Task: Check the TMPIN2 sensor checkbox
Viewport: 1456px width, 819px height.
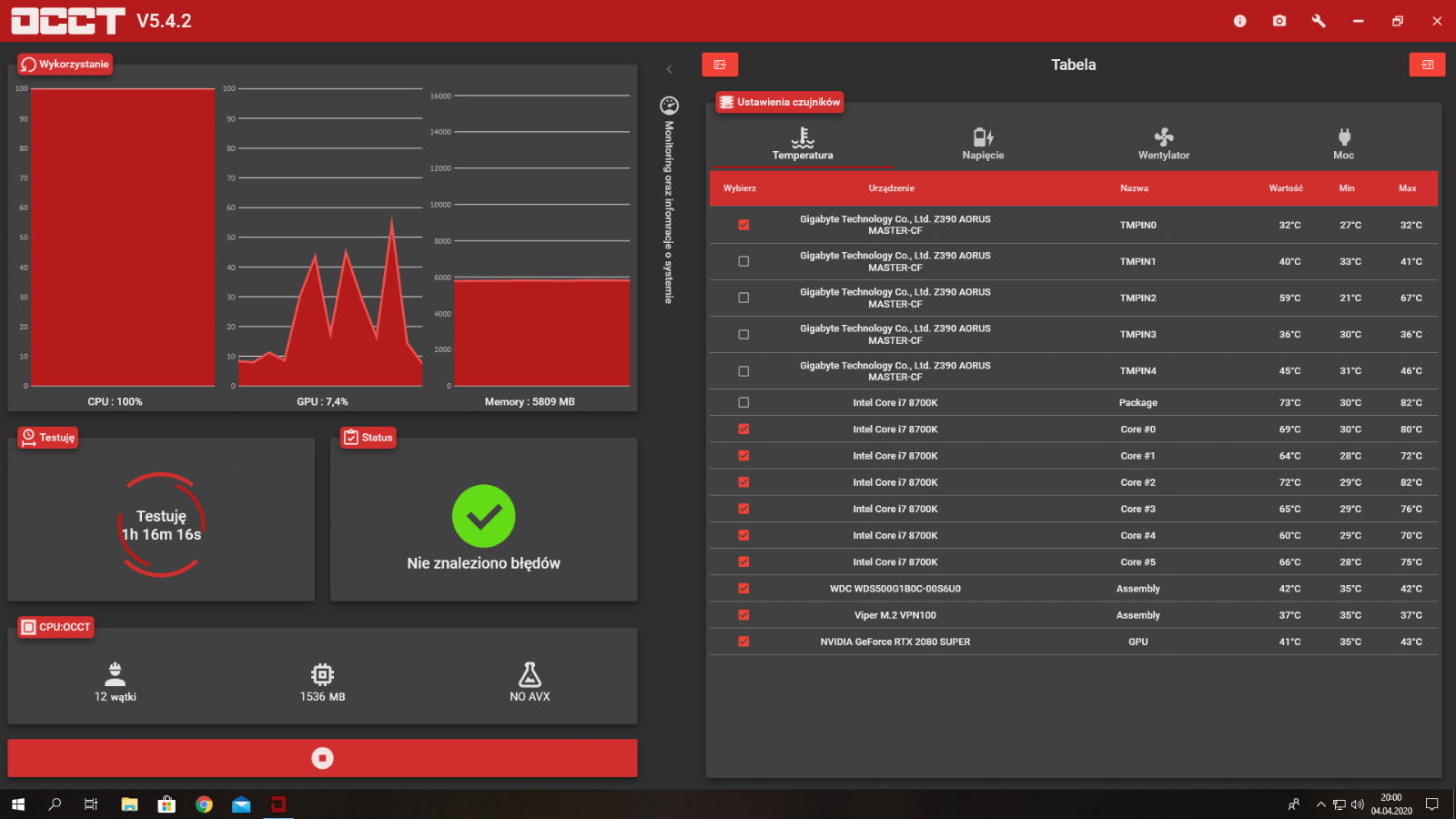Action: [743, 298]
